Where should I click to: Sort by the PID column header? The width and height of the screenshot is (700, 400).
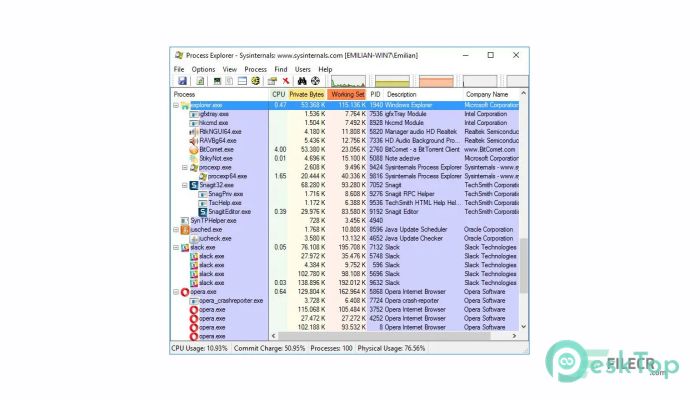pyautogui.click(x=375, y=94)
